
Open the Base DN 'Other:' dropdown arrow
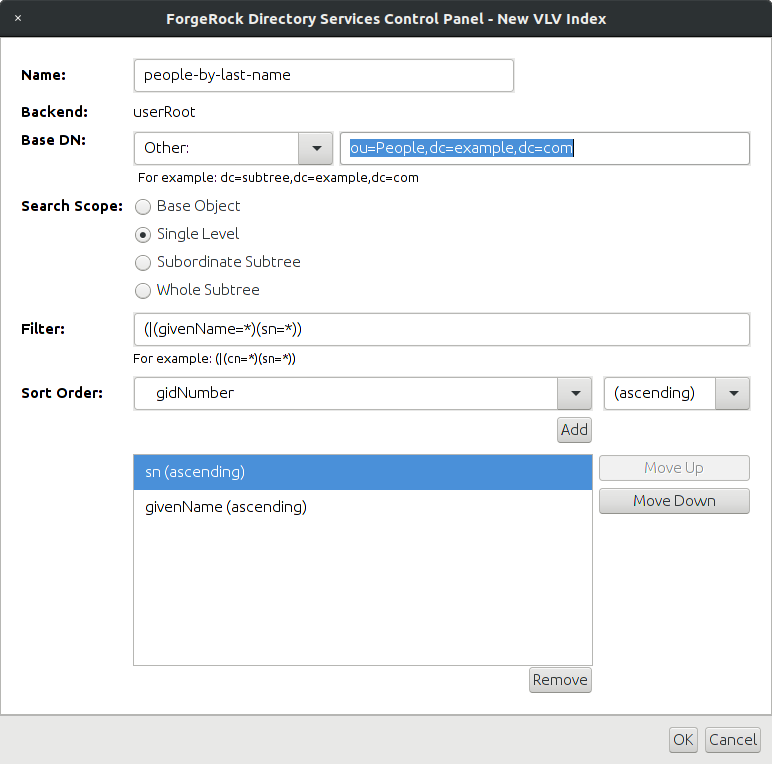click(316, 148)
